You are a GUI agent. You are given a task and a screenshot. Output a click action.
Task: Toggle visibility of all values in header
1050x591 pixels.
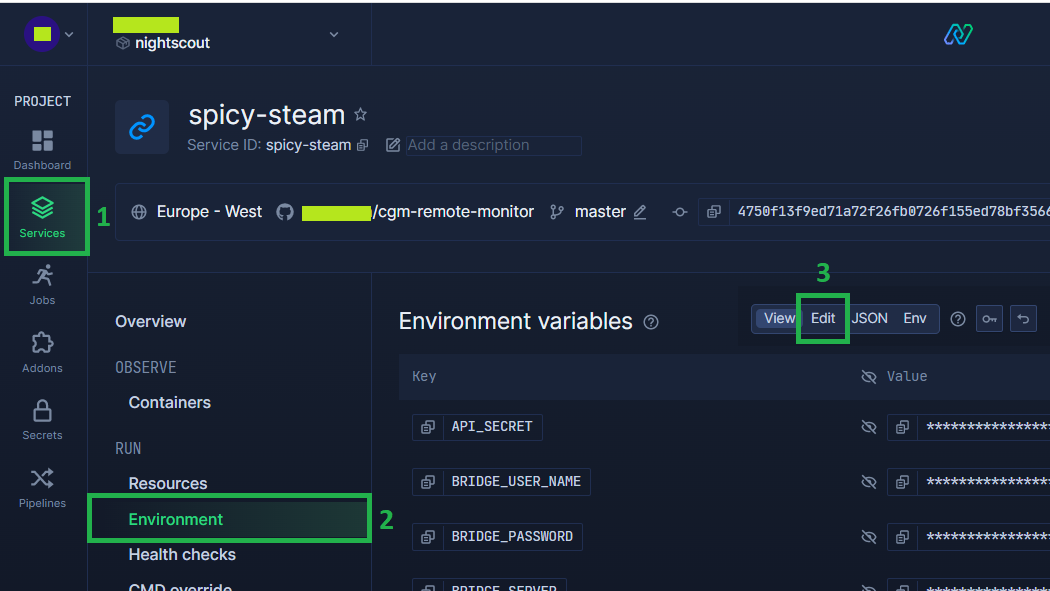click(x=869, y=377)
